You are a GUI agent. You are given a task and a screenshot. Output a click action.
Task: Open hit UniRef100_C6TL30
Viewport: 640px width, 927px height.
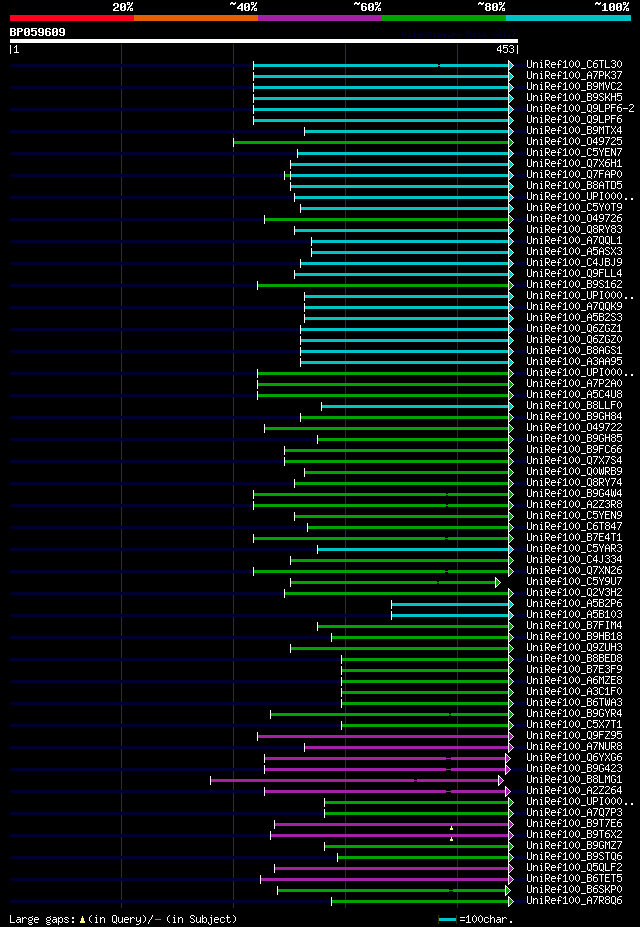coord(574,64)
